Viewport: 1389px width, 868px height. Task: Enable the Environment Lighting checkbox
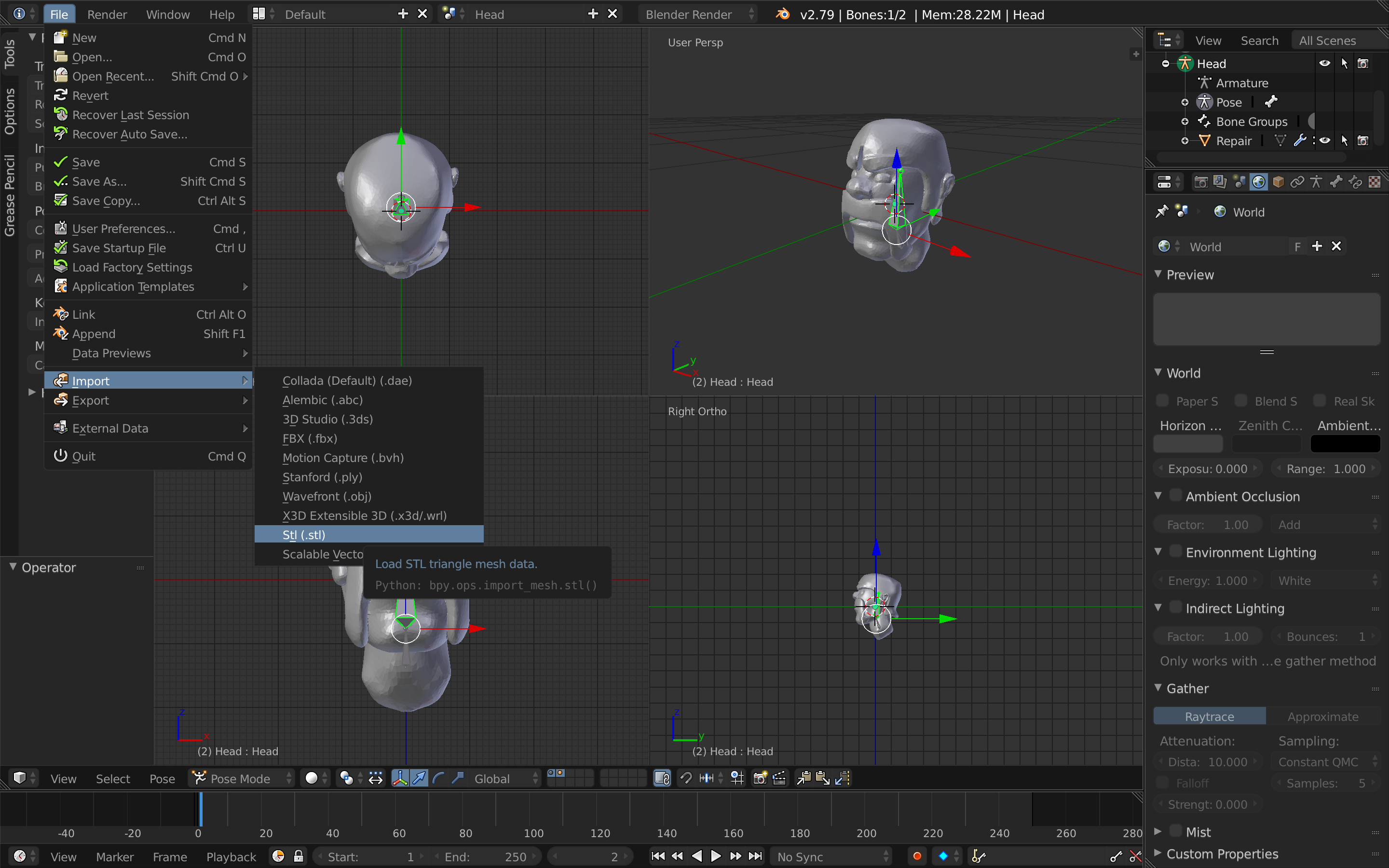[x=1176, y=552]
